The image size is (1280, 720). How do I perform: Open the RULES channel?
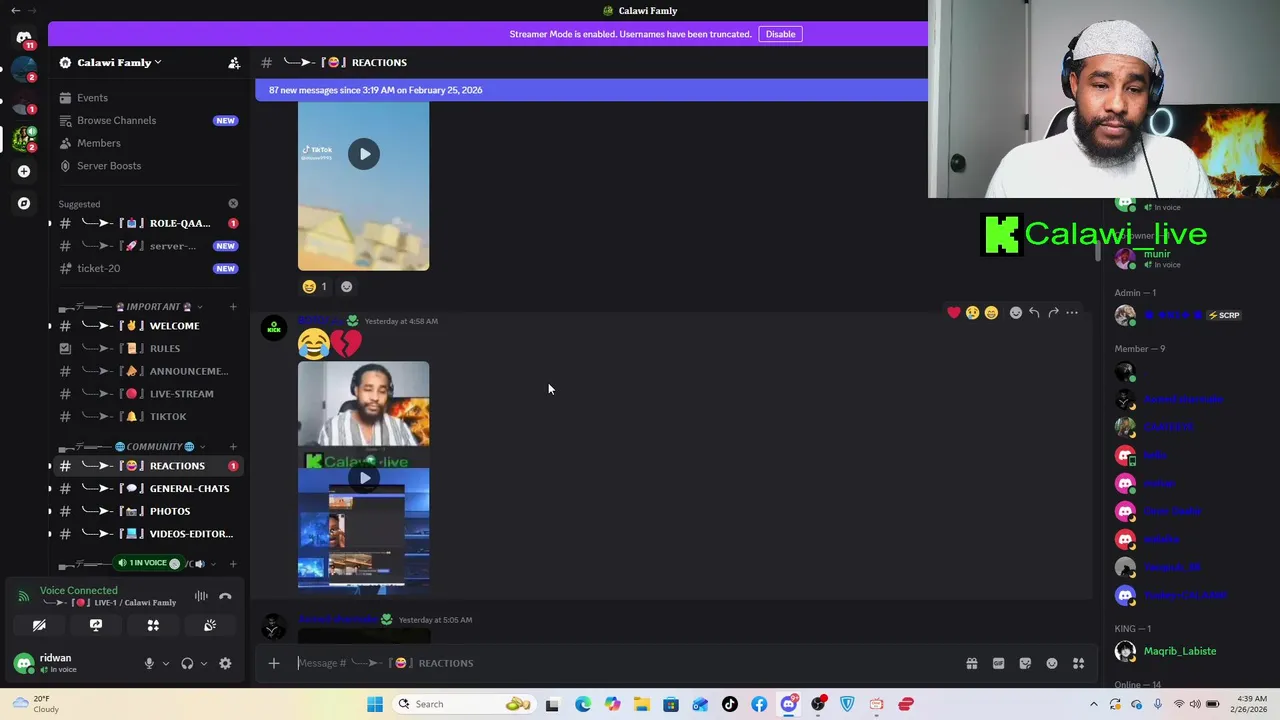pos(150,348)
